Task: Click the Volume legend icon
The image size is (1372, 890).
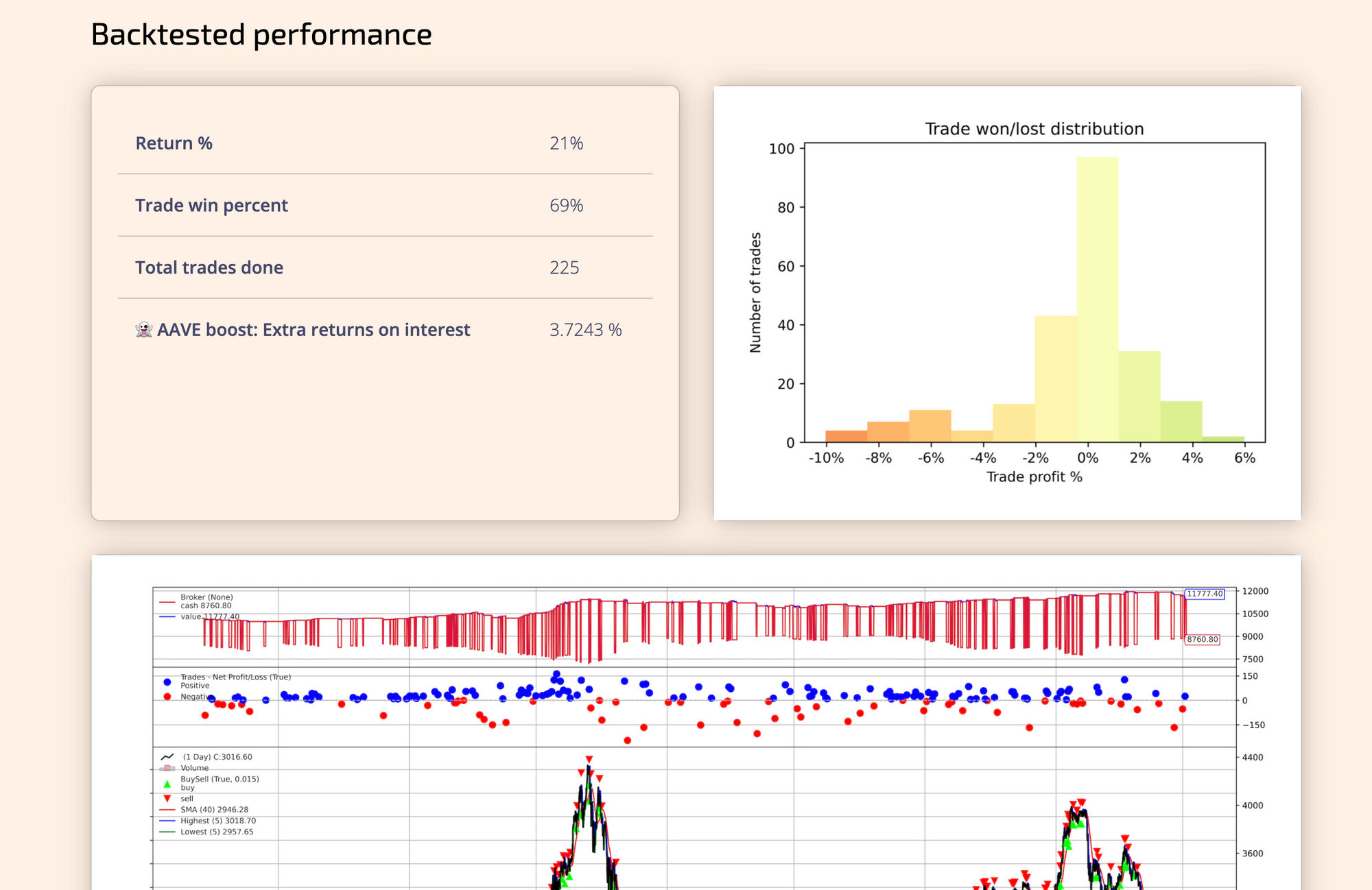Action: (167, 768)
